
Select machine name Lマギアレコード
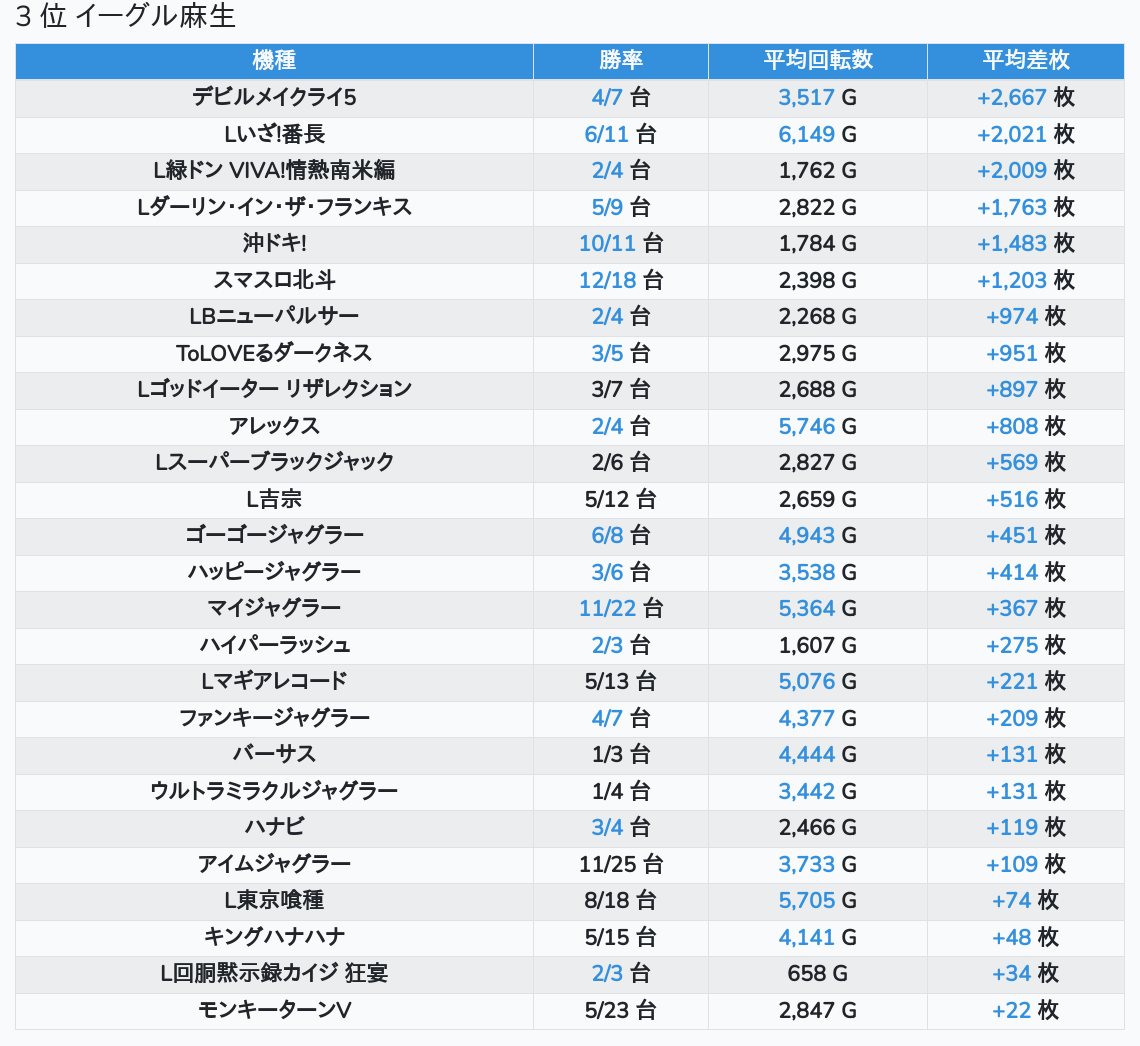coord(274,682)
